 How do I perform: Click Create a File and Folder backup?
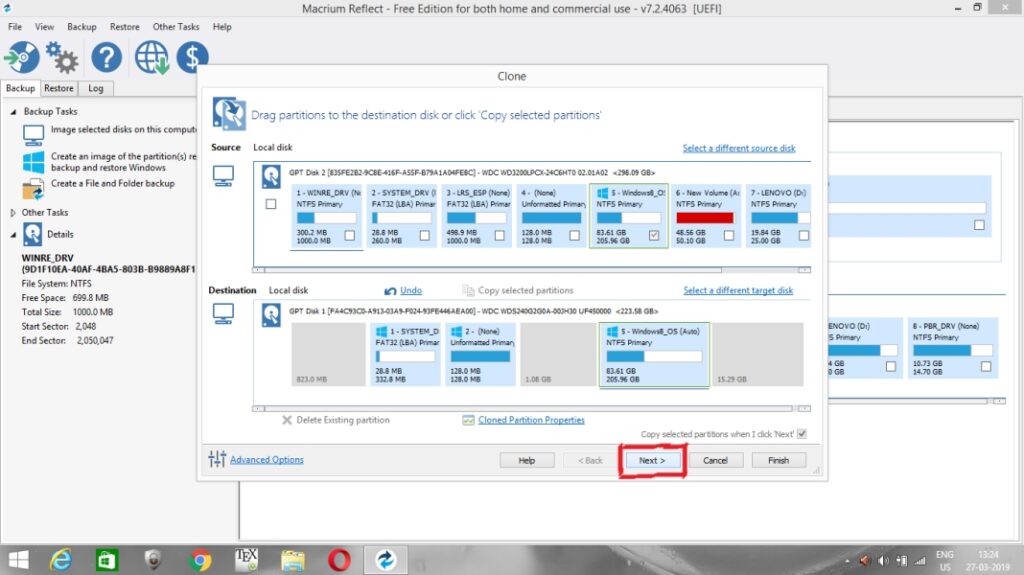coord(113,184)
